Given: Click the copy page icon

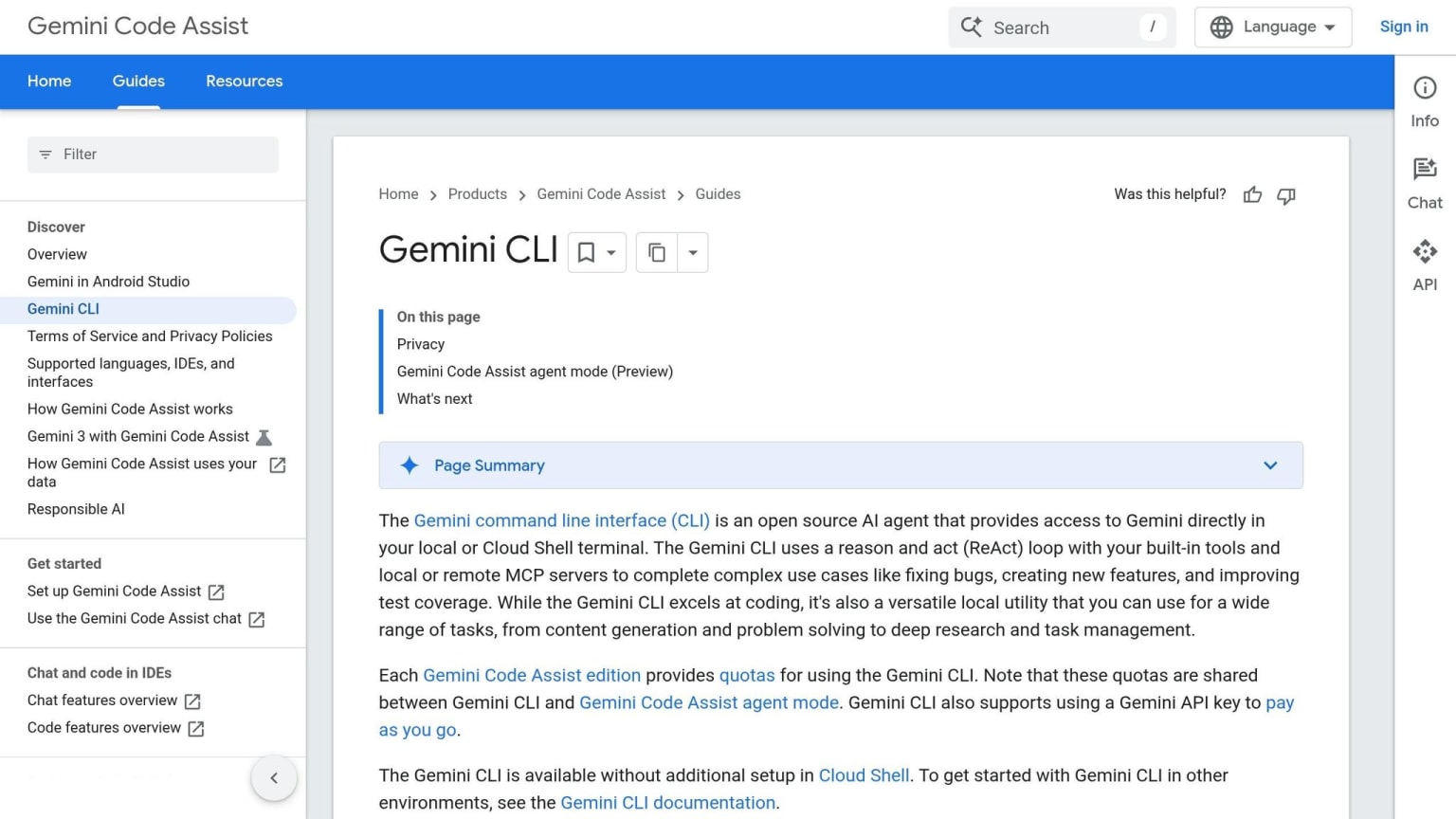Looking at the screenshot, I should pos(657,252).
